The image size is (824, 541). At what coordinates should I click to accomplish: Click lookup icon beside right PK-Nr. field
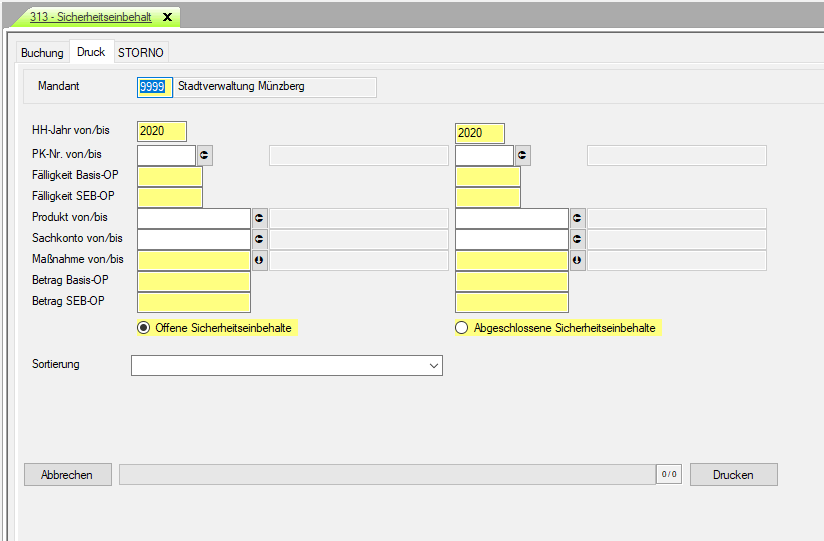[x=523, y=155]
